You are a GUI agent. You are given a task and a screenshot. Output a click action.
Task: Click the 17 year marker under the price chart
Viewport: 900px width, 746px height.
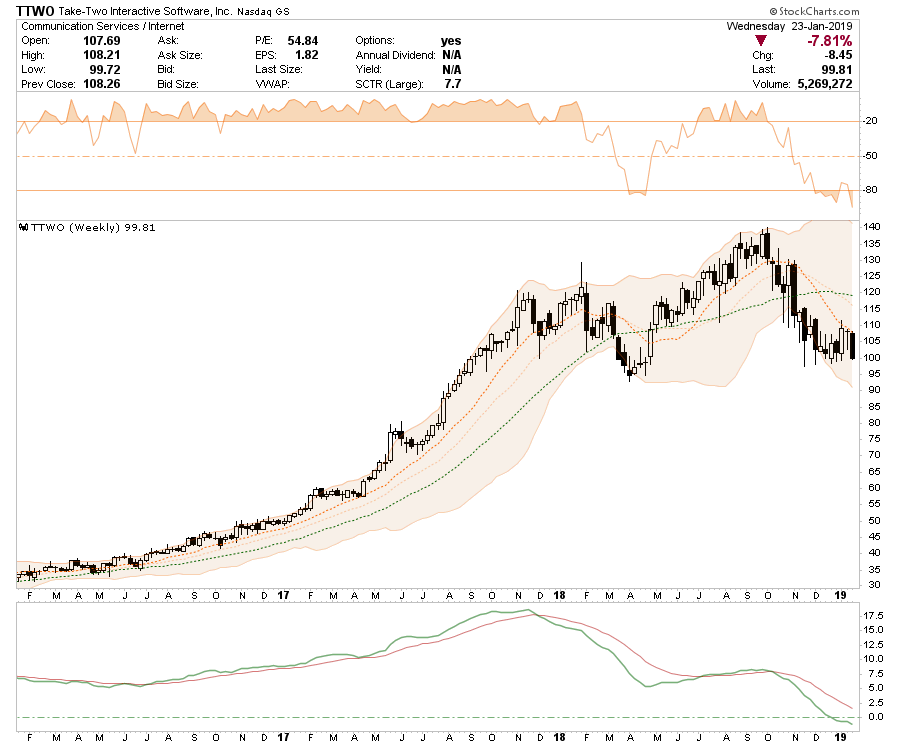pos(283,596)
